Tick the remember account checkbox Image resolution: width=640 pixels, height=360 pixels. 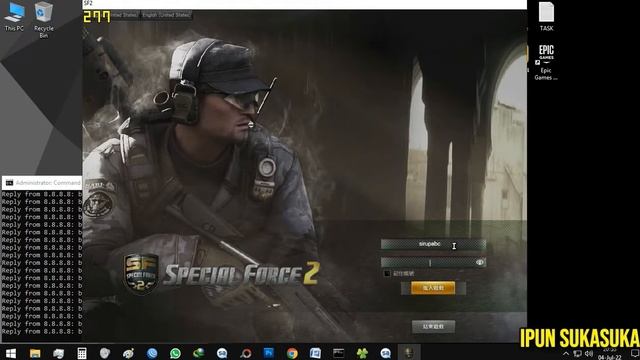click(x=387, y=273)
